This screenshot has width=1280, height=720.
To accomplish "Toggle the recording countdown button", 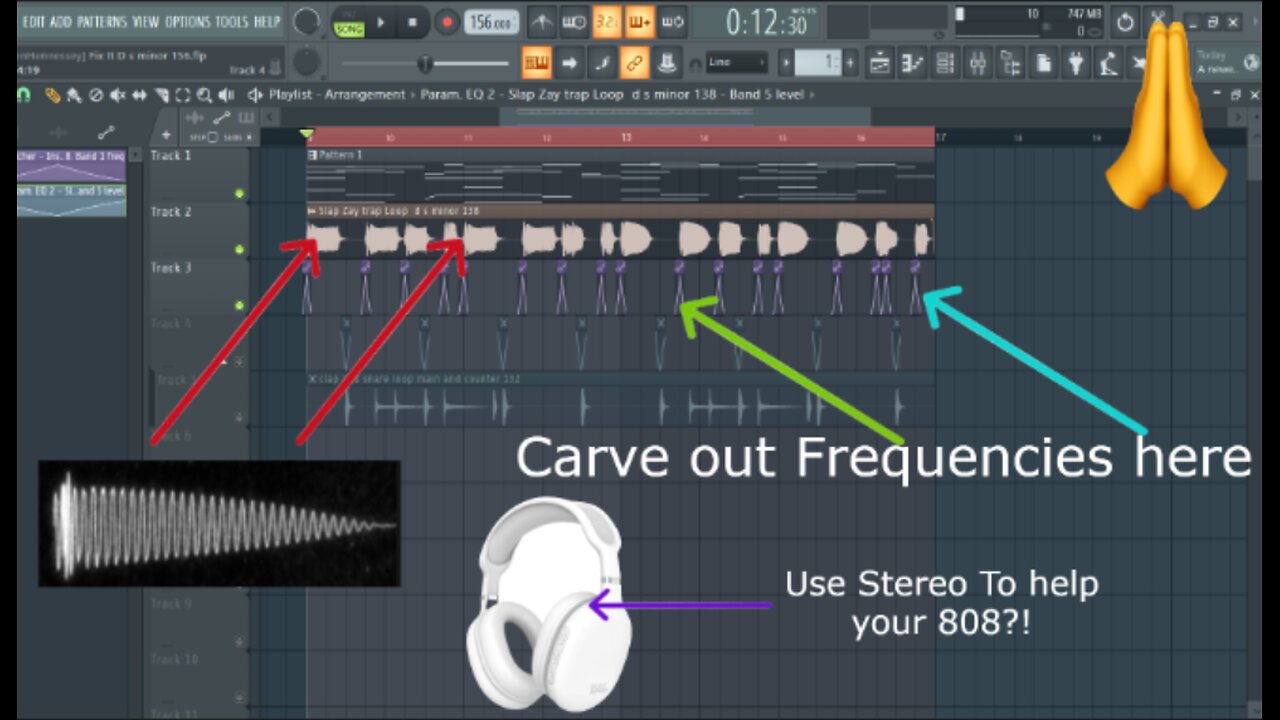I will tap(606, 22).
